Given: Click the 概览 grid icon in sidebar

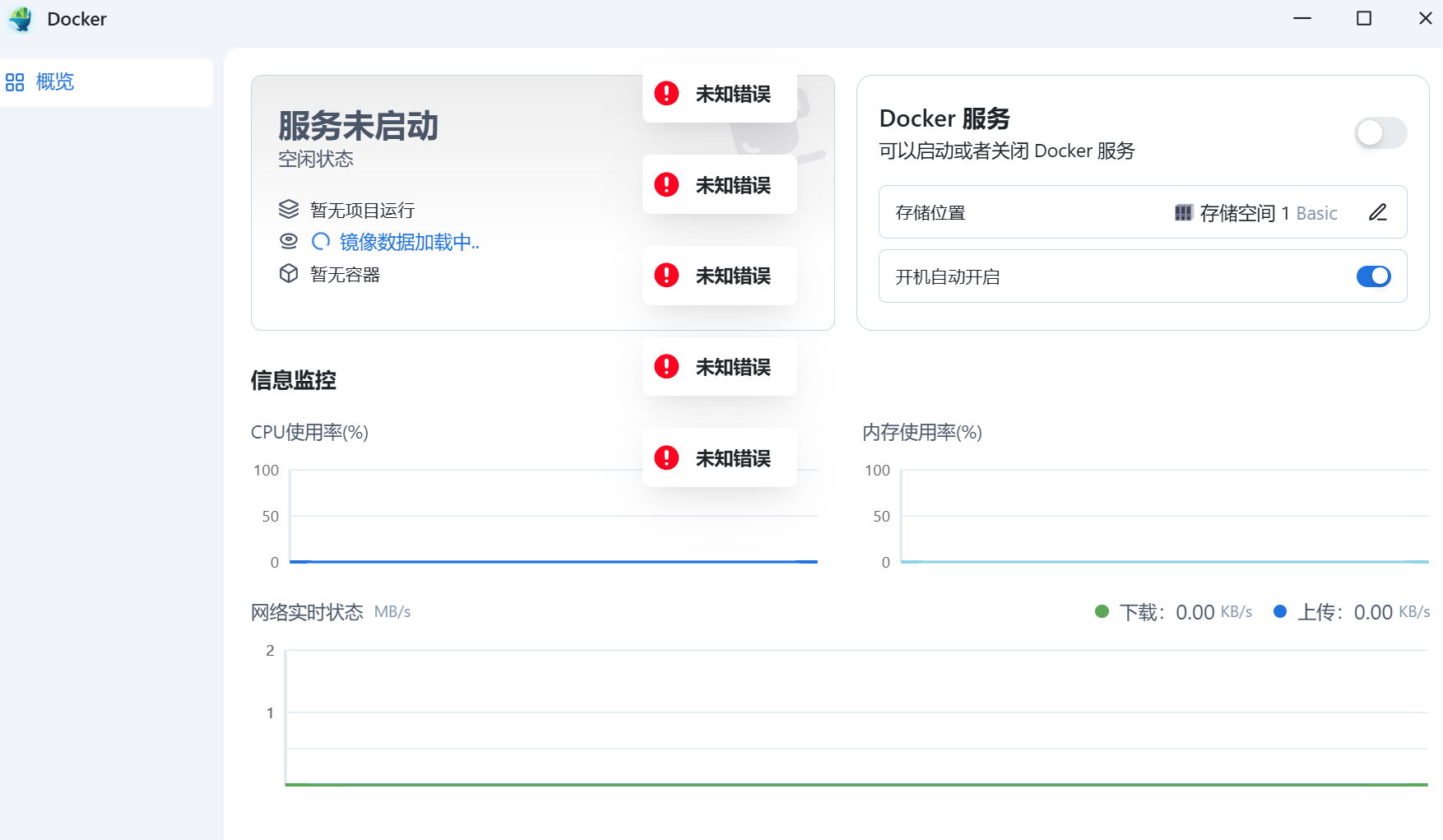Looking at the screenshot, I should tap(15, 82).
